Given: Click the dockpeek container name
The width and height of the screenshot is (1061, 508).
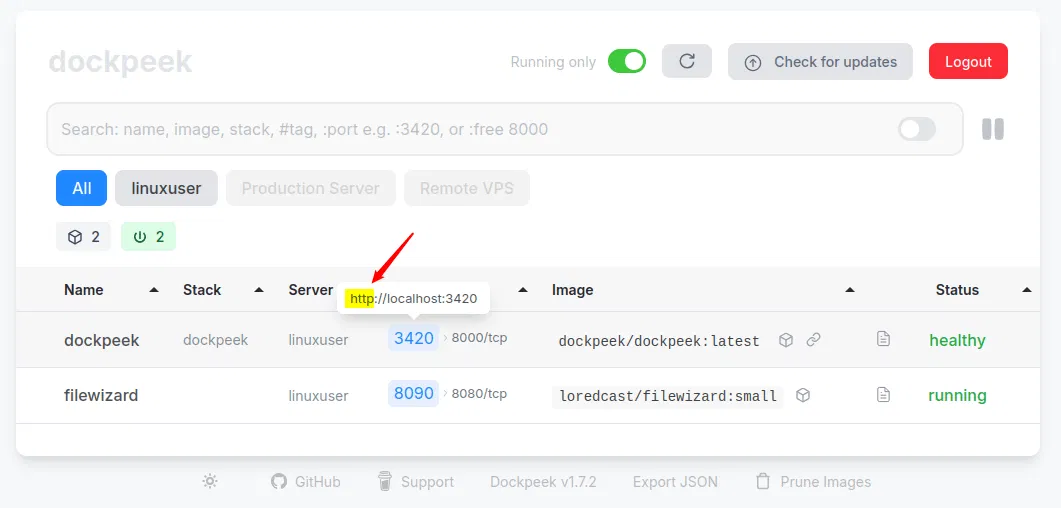Looking at the screenshot, I should point(101,340).
